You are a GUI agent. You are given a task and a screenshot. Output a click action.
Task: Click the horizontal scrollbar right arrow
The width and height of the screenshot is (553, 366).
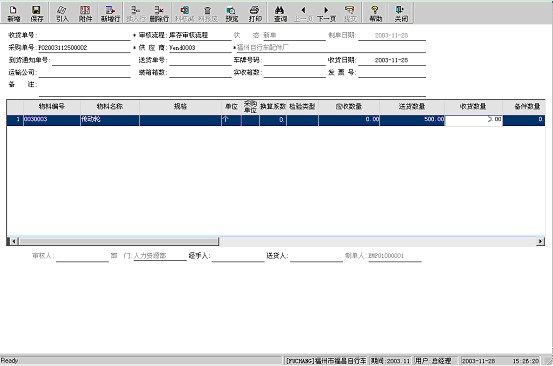coord(541,242)
